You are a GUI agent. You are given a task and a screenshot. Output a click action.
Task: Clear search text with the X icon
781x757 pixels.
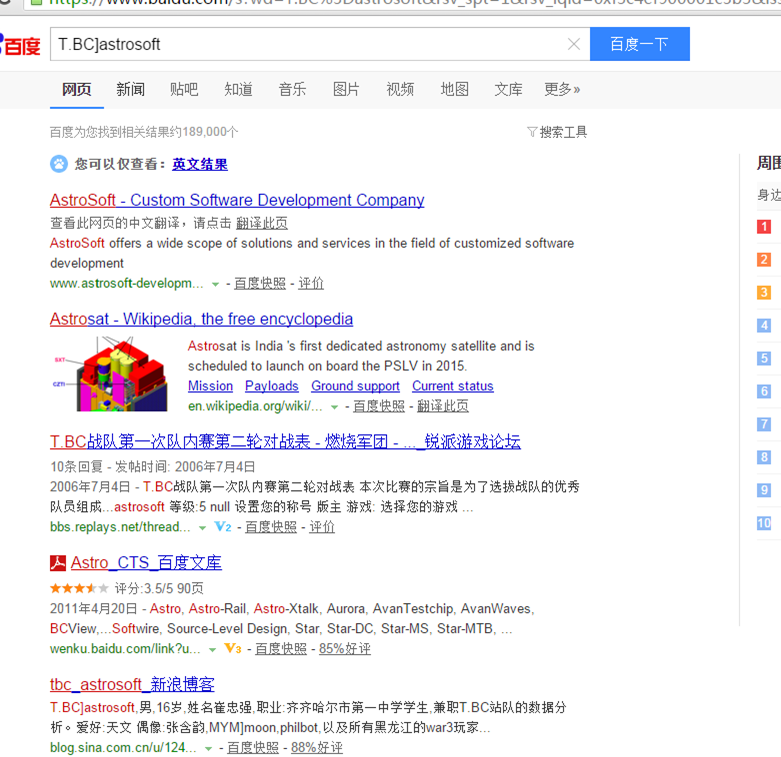[573, 44]
